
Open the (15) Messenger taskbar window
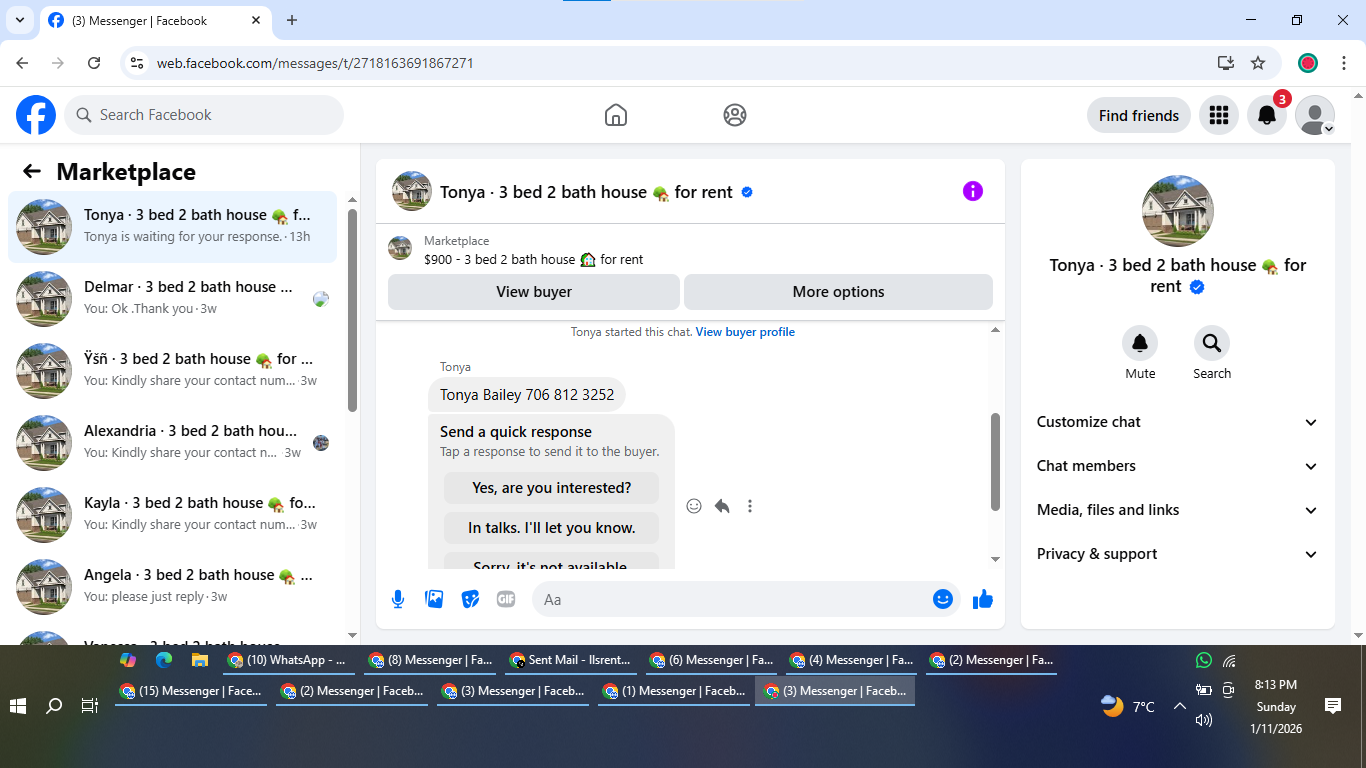click(192, 691)
